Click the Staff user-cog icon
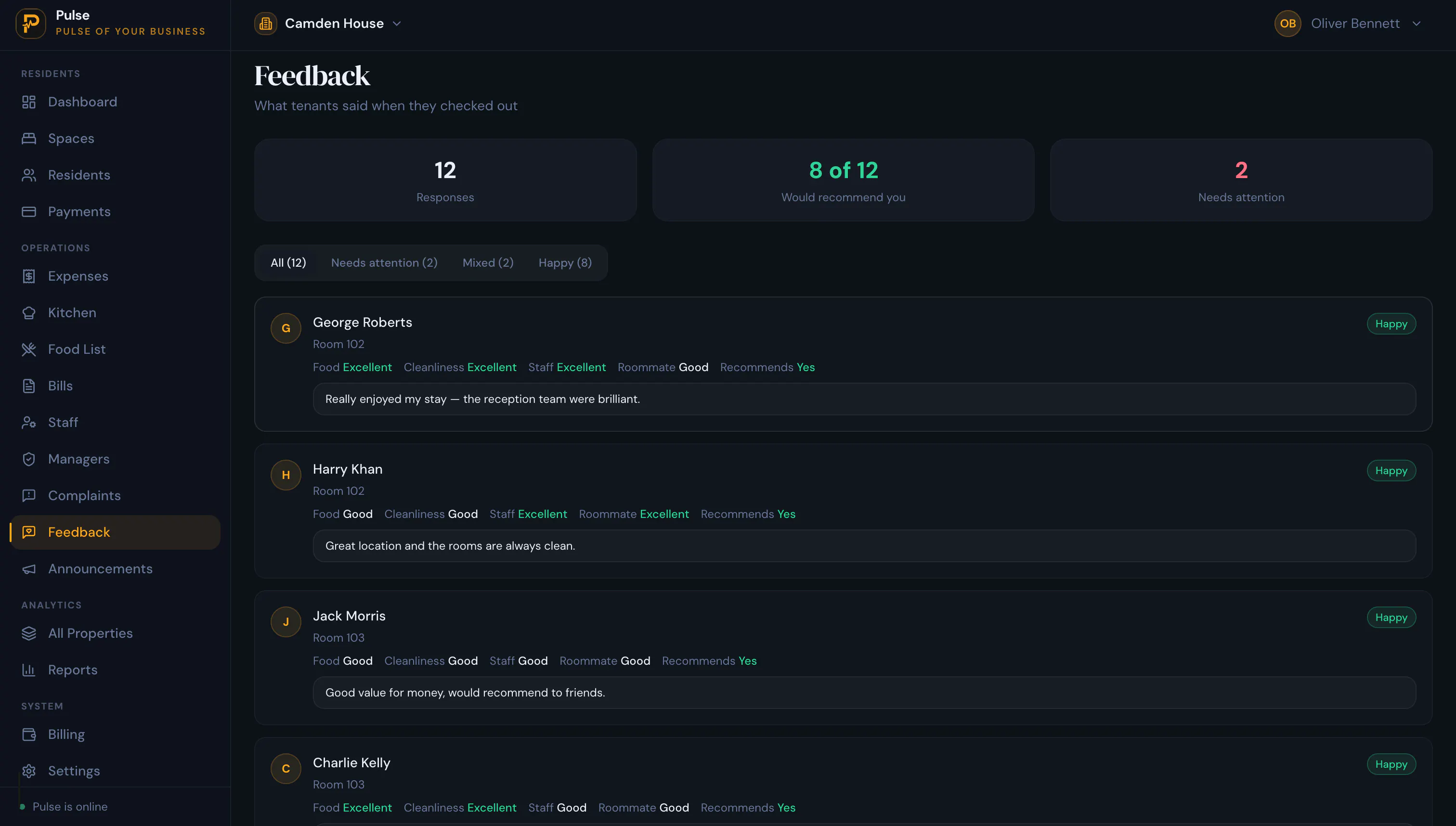The image size is (1456, 826). pos(29,423)
